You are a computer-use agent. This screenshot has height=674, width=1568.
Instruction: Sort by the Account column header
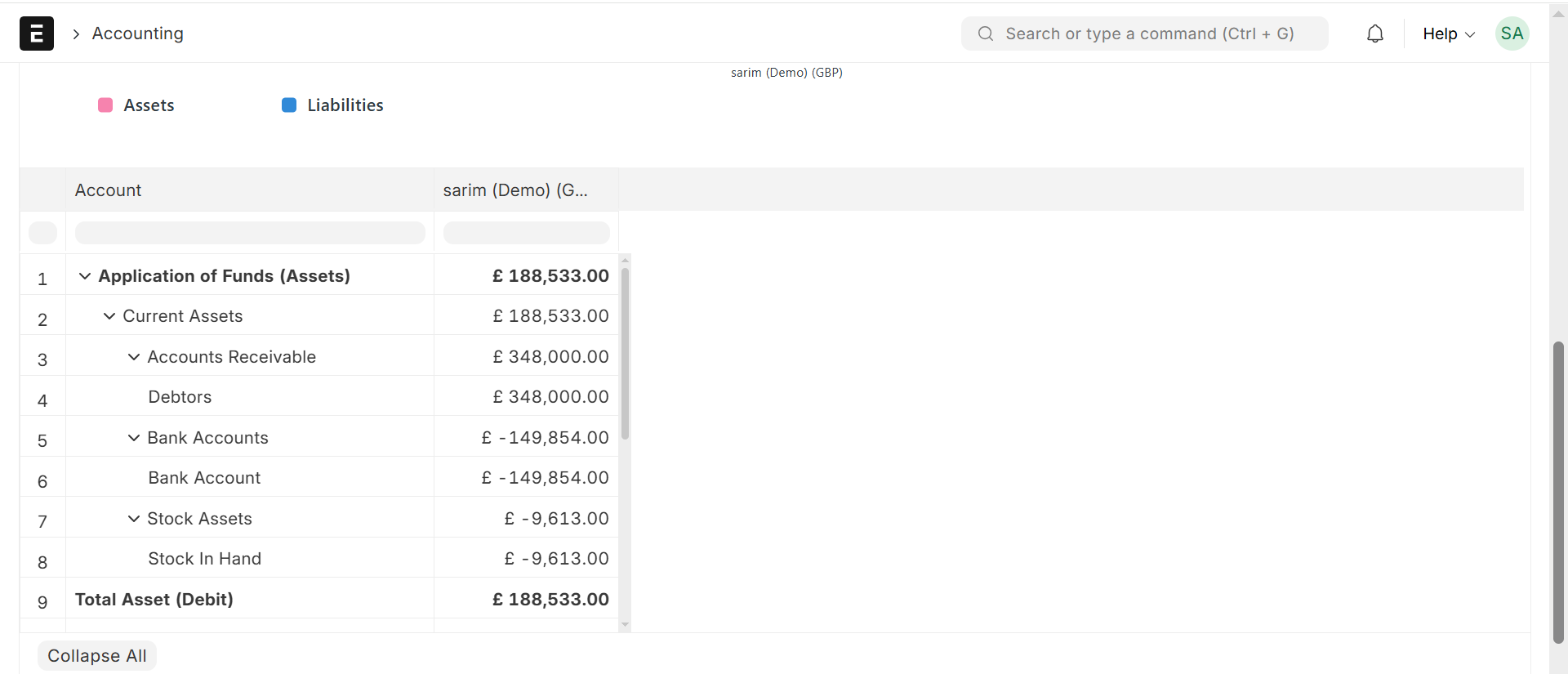pyautogui.click(x=109, y=190)
